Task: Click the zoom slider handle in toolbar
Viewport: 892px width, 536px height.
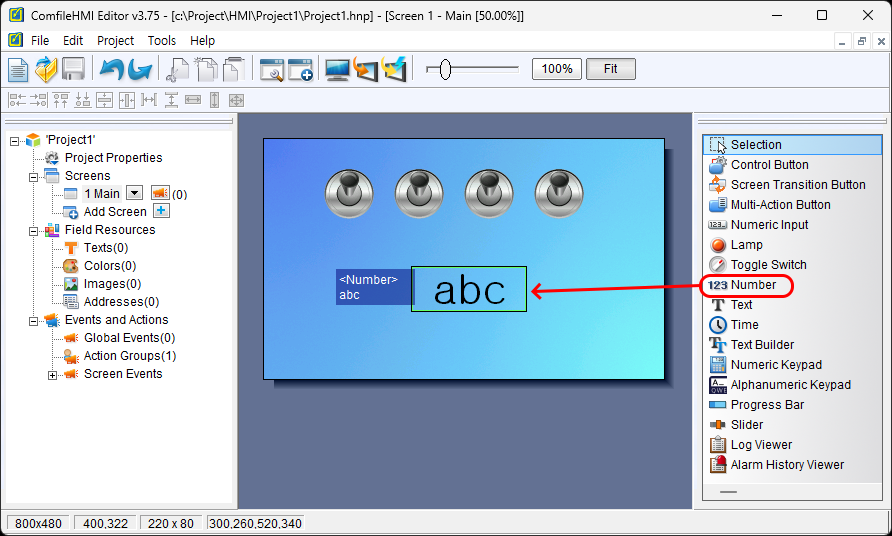Action: click(445, 69)
